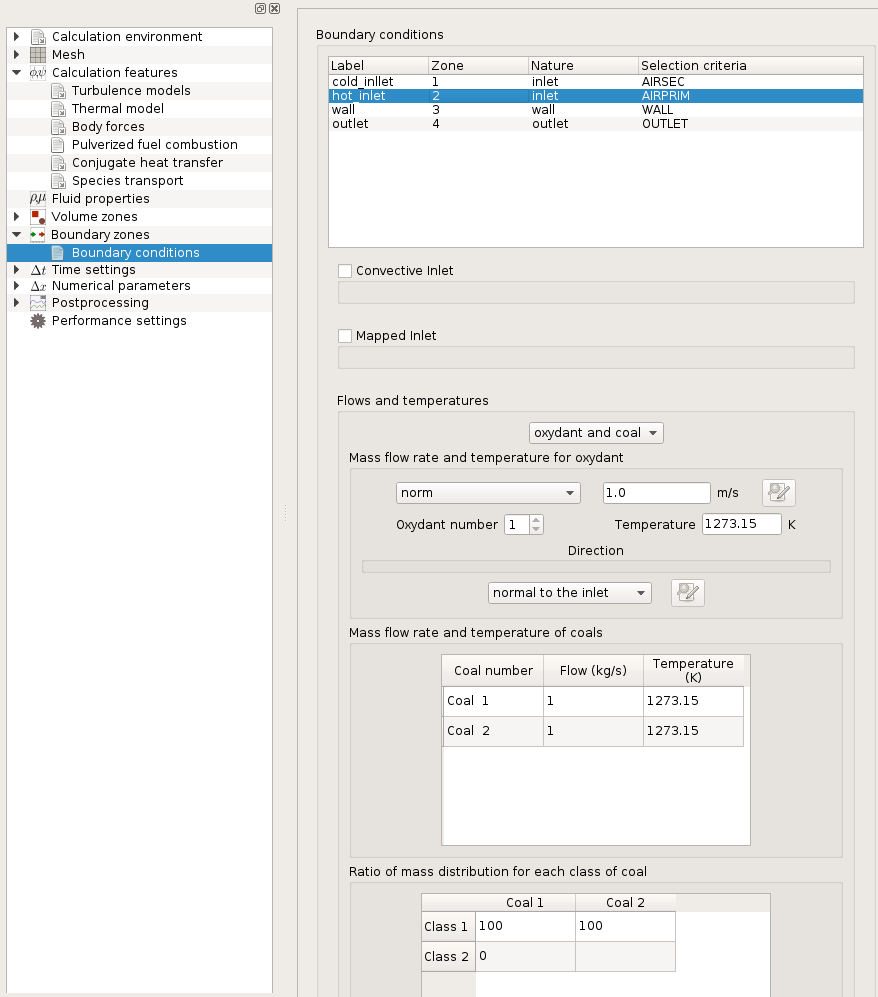Image resolution: width=878 pixels, height=997 pixels.
Task: Select the outlet boundary row label
Action: [350, 124]
